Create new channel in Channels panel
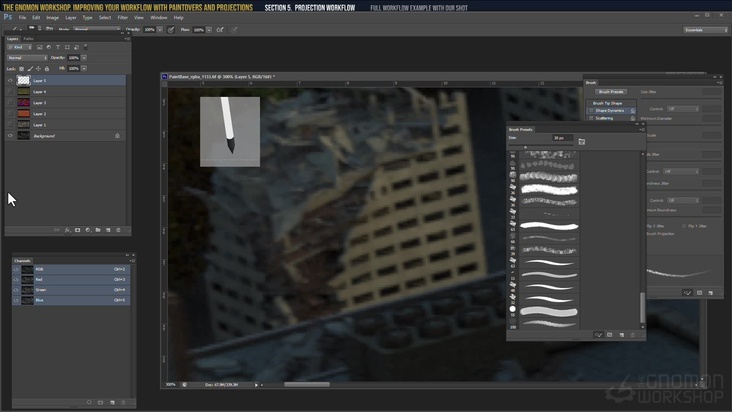 coord(112,402)
